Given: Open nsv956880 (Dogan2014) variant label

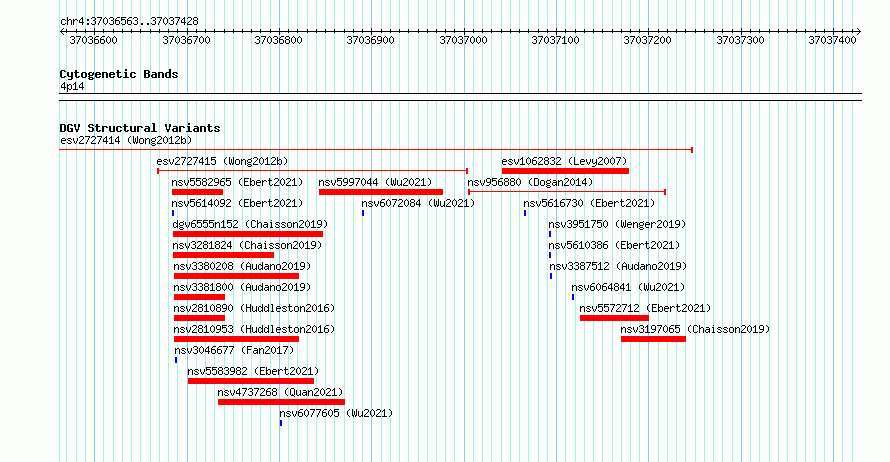Looking at the screenshot, I should [x=530, y=182].
